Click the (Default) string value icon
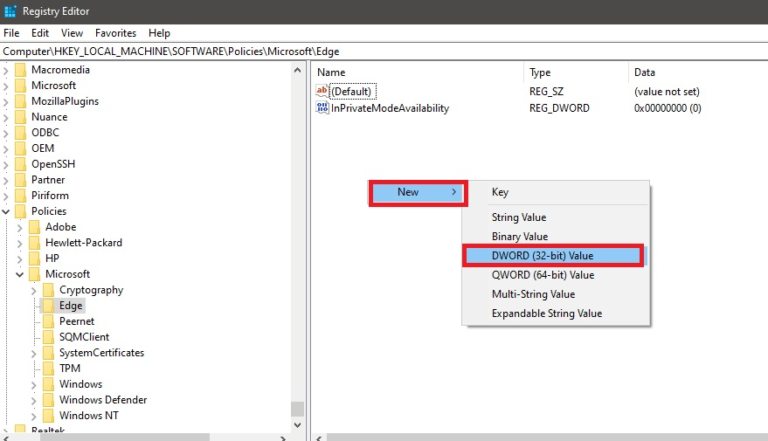This screenshot has height=441, width=768. click(x=322, y=91)
